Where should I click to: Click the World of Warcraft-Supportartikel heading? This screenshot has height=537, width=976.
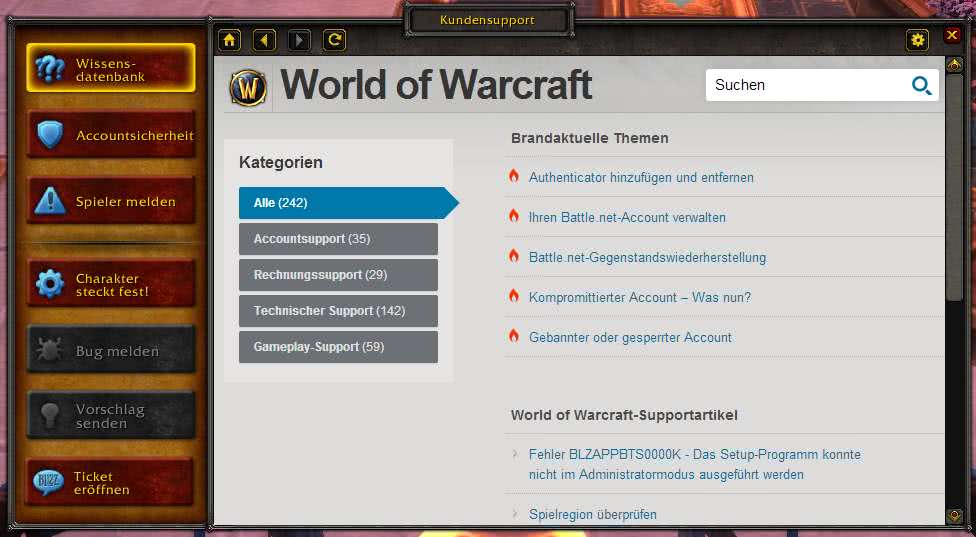(624, 415)
